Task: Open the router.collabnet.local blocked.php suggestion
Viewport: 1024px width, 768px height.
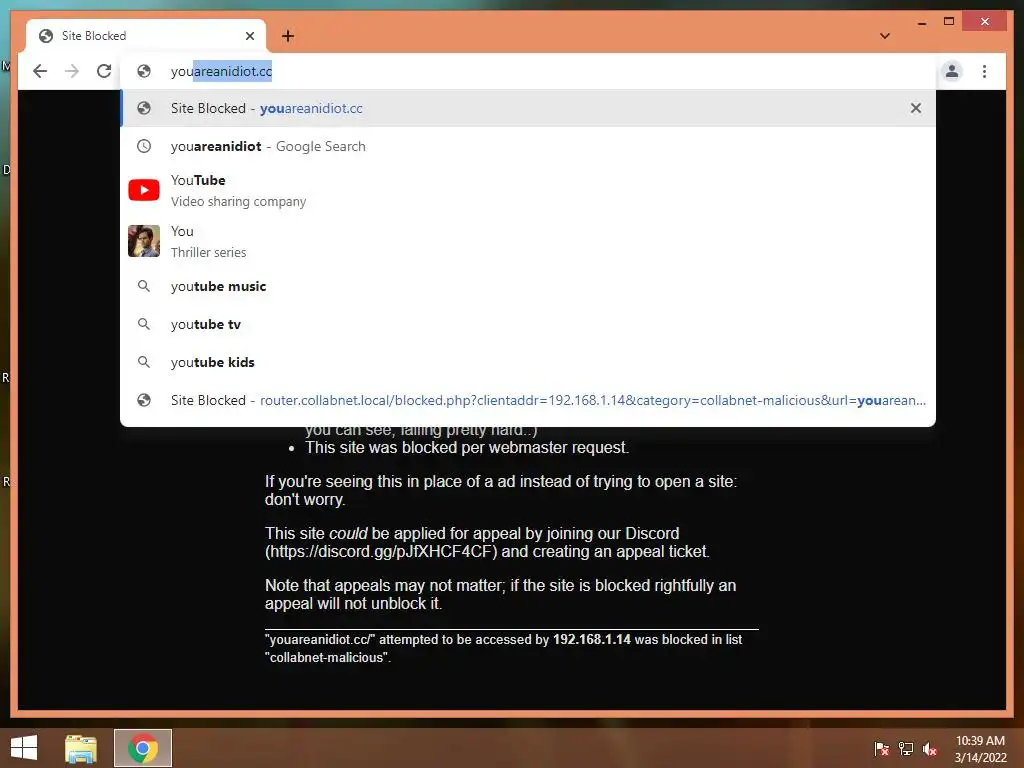Action: coord(528,400)
